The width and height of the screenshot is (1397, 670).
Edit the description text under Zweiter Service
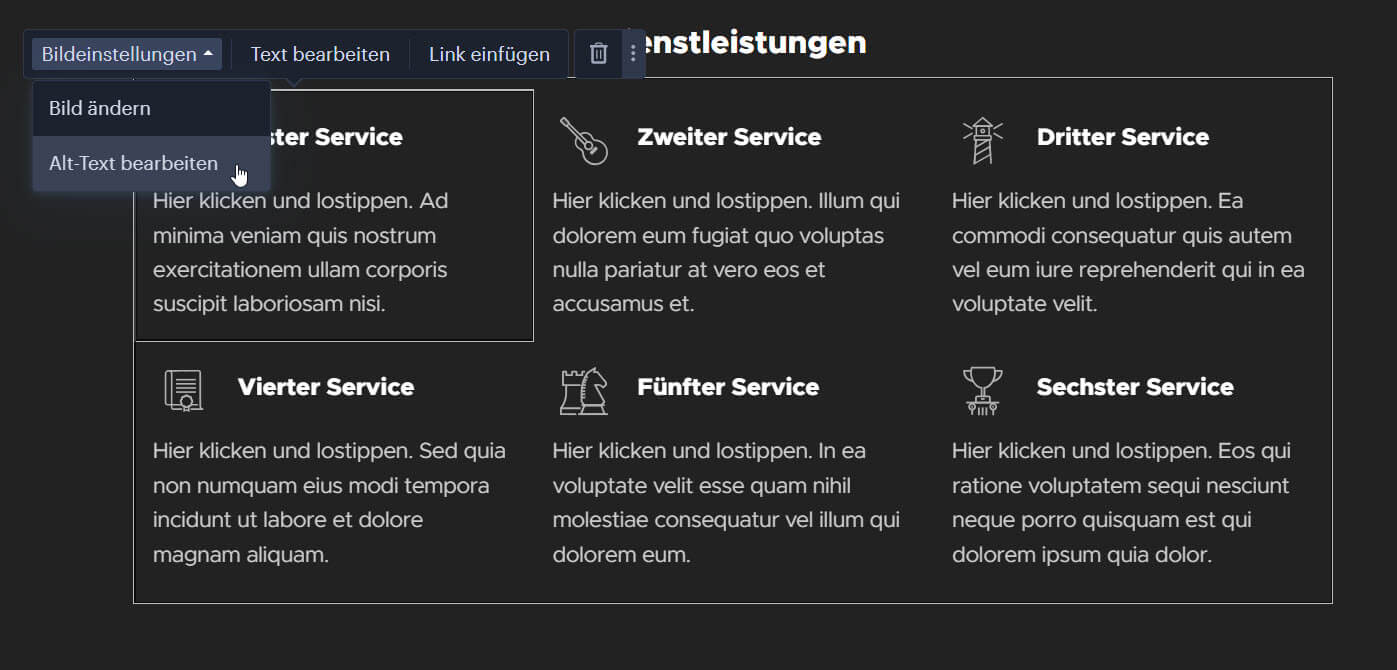pos(727,252)
